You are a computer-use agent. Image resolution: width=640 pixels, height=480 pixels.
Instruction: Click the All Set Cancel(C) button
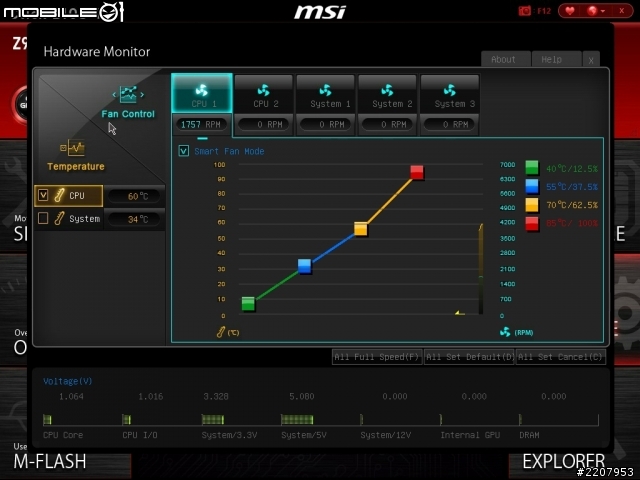(560, 357)
